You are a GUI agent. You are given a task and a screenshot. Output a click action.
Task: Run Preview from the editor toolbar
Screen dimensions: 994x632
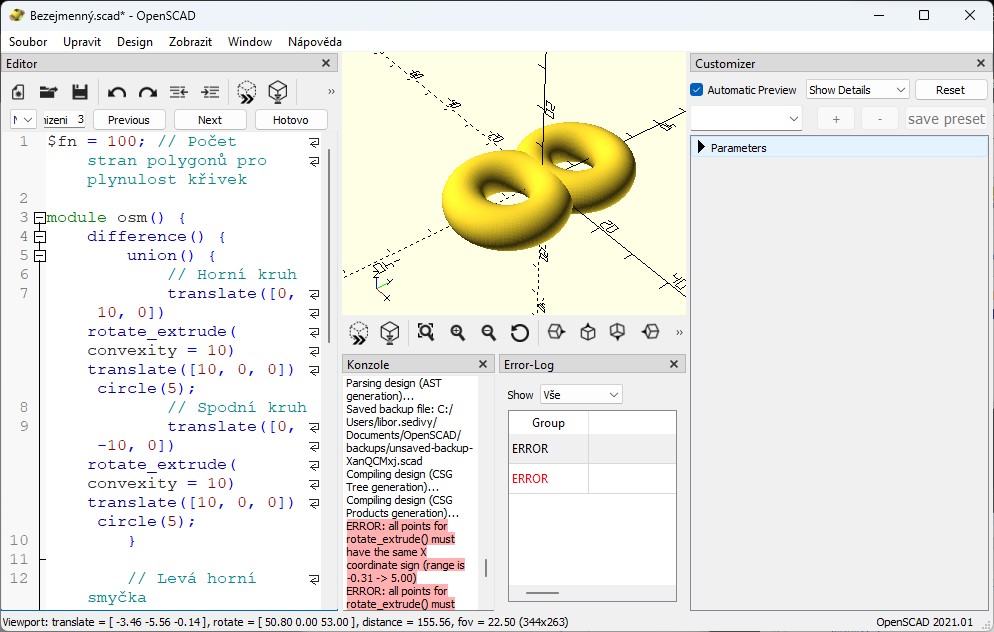[247, 93]
